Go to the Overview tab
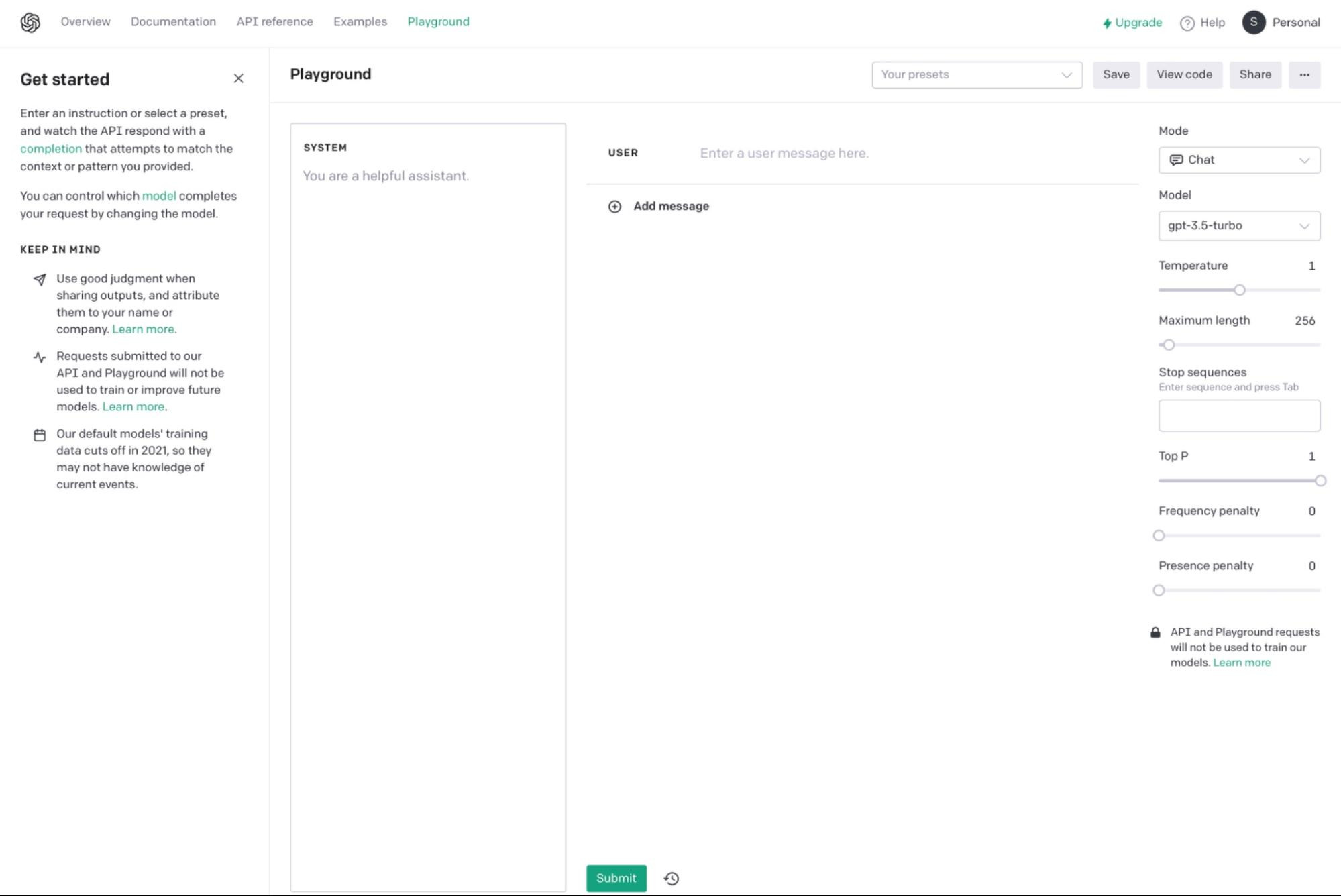 (85, 21)
